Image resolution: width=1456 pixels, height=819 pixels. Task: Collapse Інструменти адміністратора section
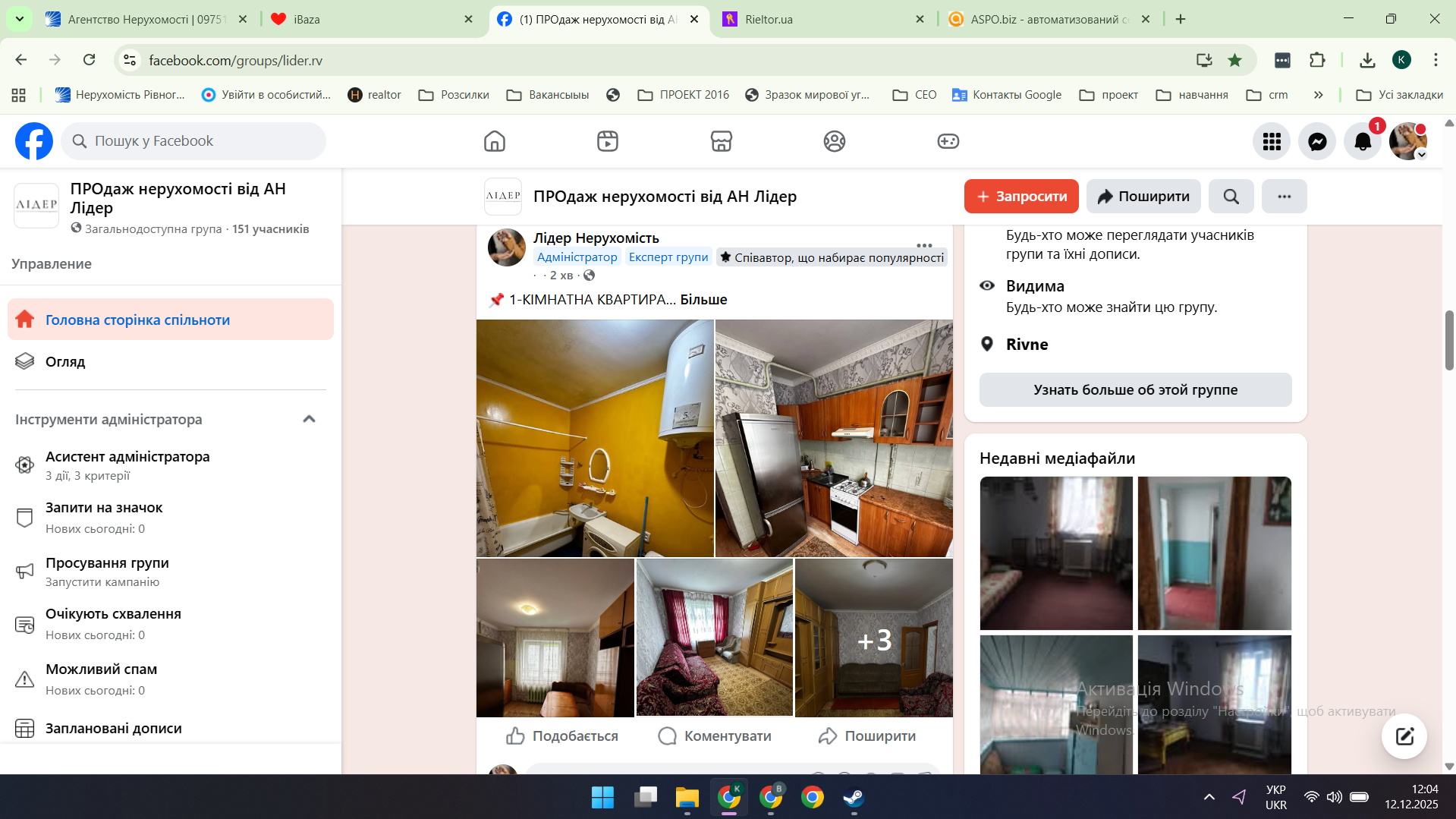(309, 419)
